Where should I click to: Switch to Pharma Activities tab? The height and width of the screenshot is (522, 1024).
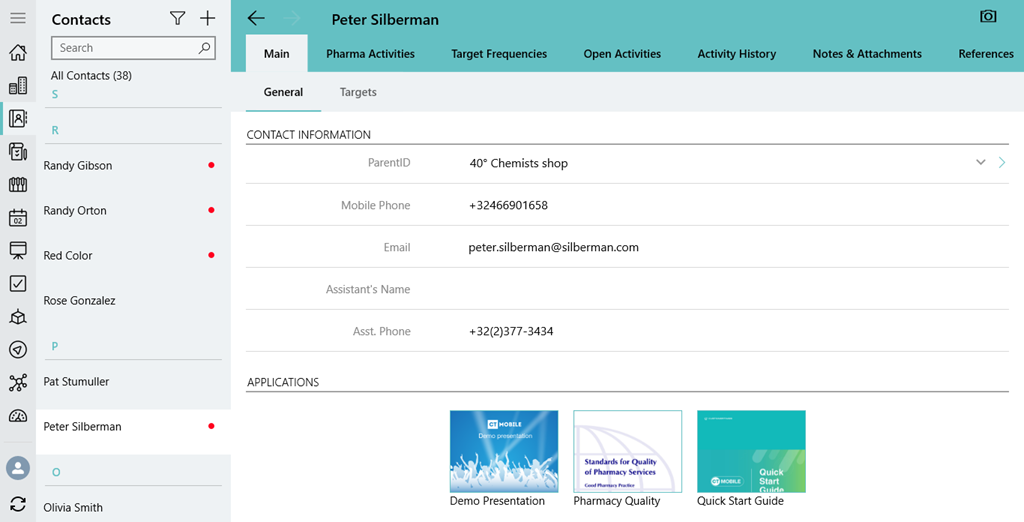pos(370,54)
